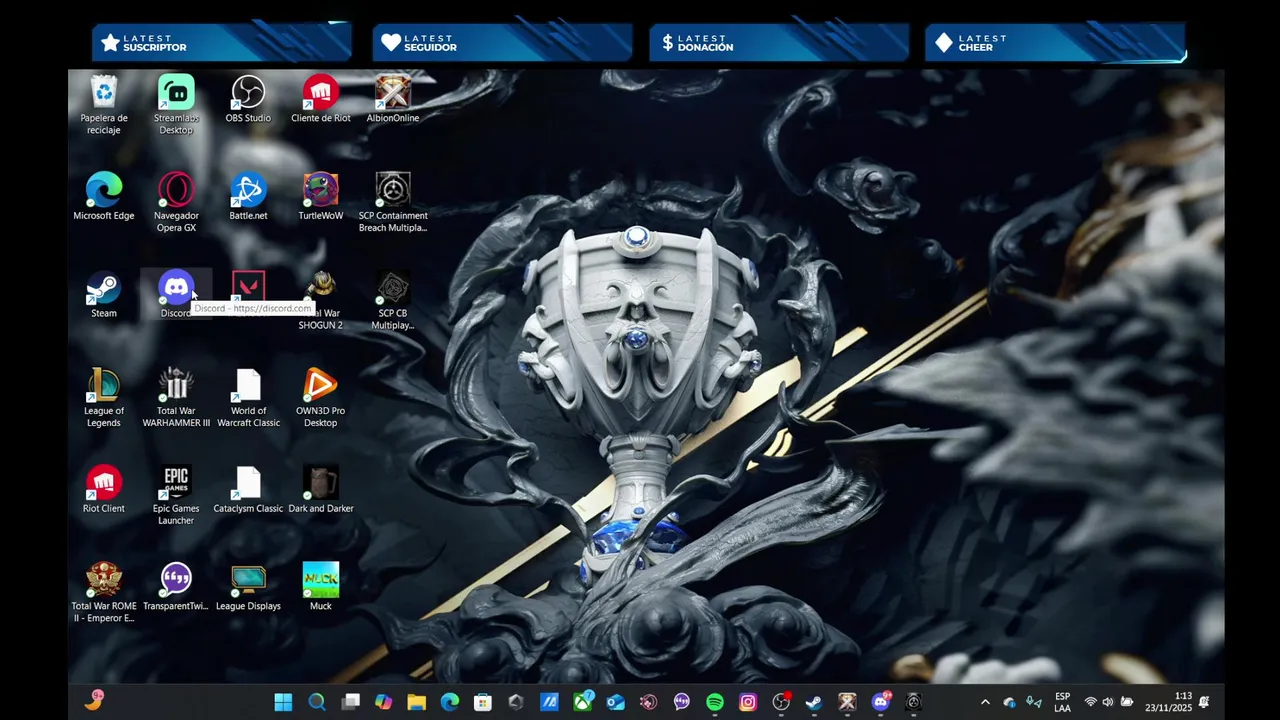
Task: Switch to Discord in the taskbar
Action: [880, 703]
